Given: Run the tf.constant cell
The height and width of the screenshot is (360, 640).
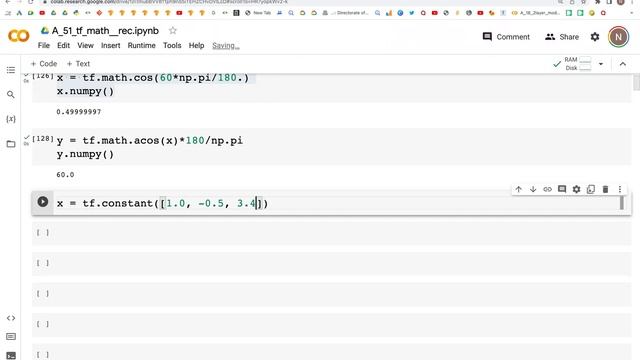Looking at the screenshot, I should pos(42,202).
